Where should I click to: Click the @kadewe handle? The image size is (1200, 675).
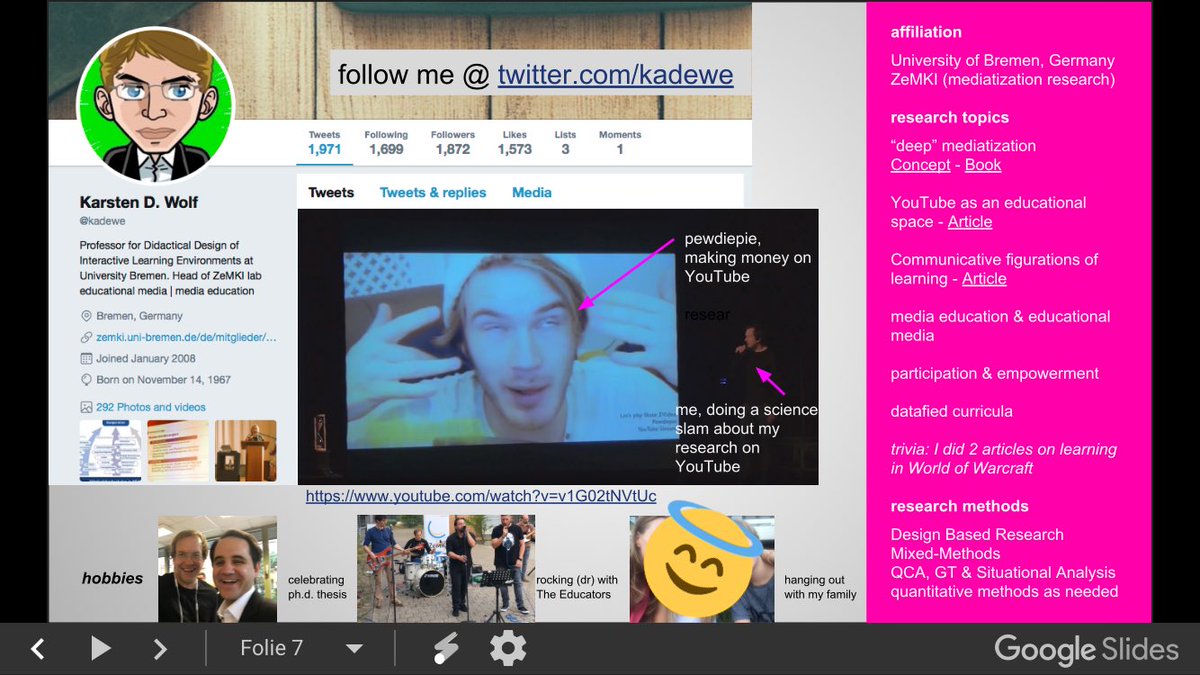pos(103,220)
